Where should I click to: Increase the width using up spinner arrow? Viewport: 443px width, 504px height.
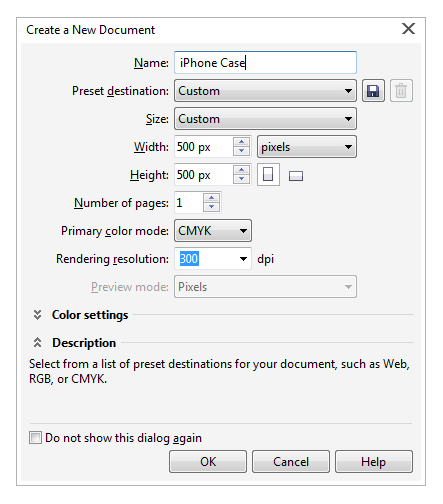[x=241, y=143]
